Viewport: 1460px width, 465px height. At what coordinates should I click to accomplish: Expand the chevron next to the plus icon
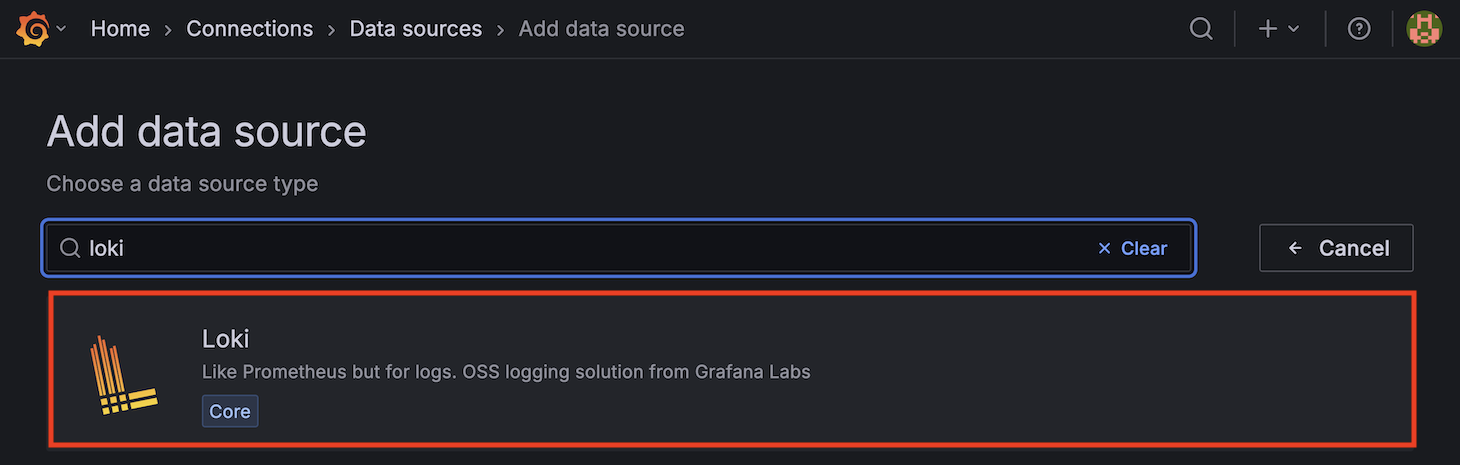click(1293, 29)
